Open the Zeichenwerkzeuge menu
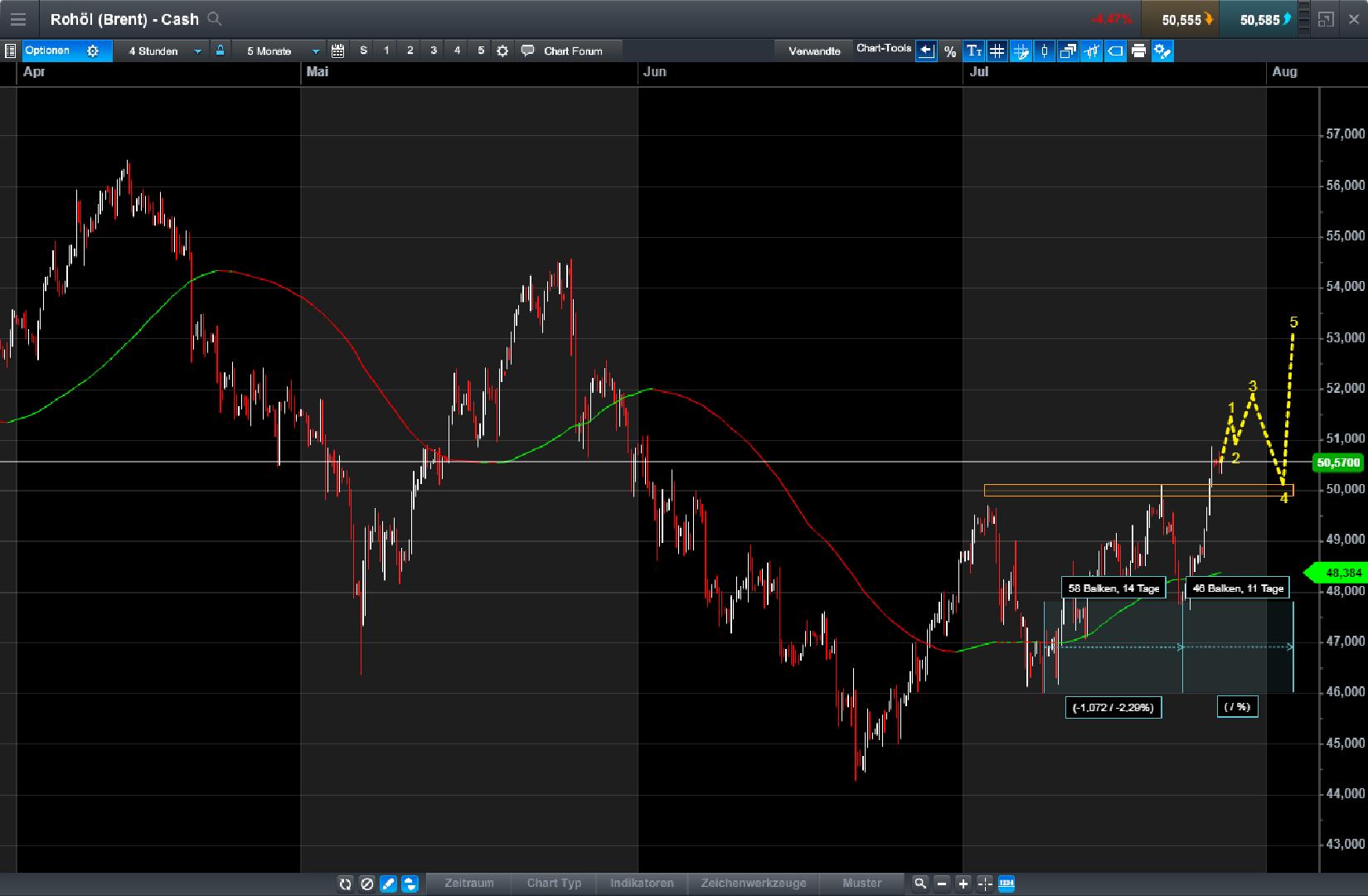 click(754, 884)
